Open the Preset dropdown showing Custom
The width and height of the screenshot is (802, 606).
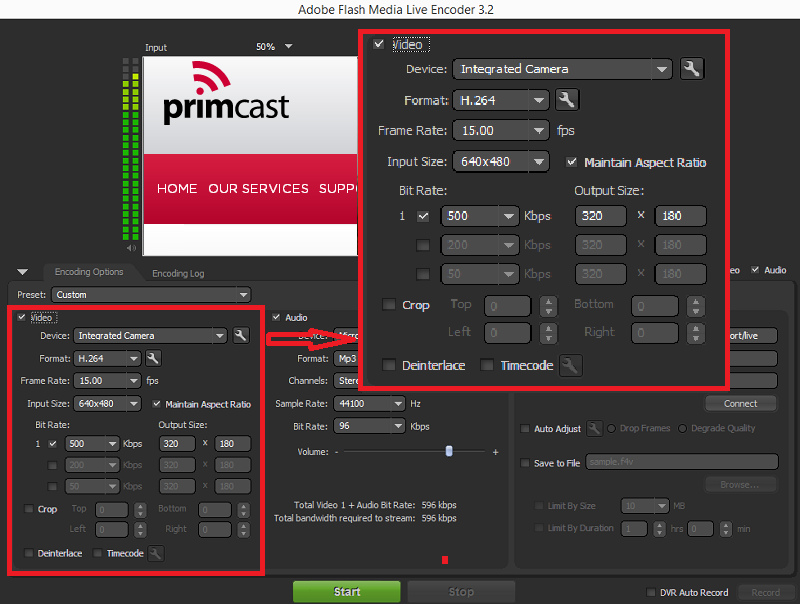pyautogui.click(x=150, y=295)
